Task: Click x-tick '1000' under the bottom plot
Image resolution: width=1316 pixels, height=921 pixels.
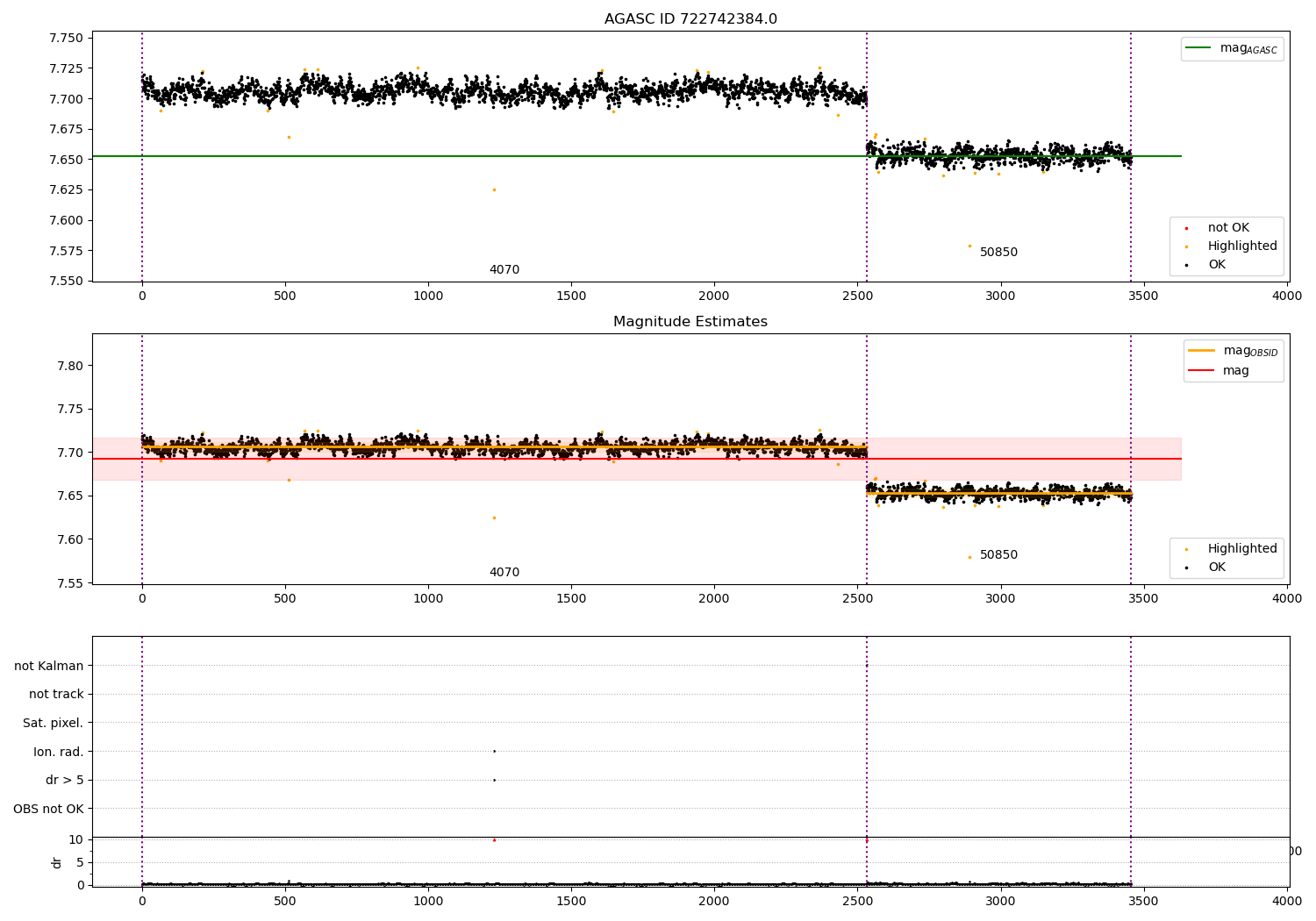Action: pyautogui.click(x=428, y=901)
